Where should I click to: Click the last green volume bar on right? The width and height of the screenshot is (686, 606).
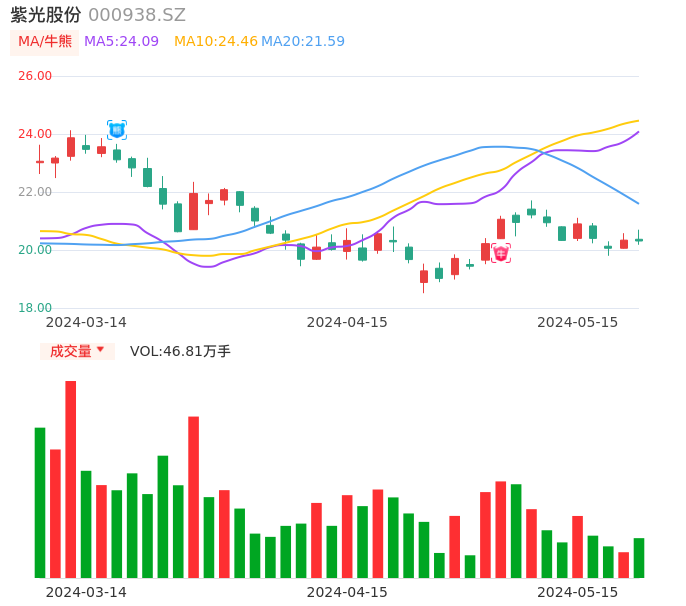point(639,558)
